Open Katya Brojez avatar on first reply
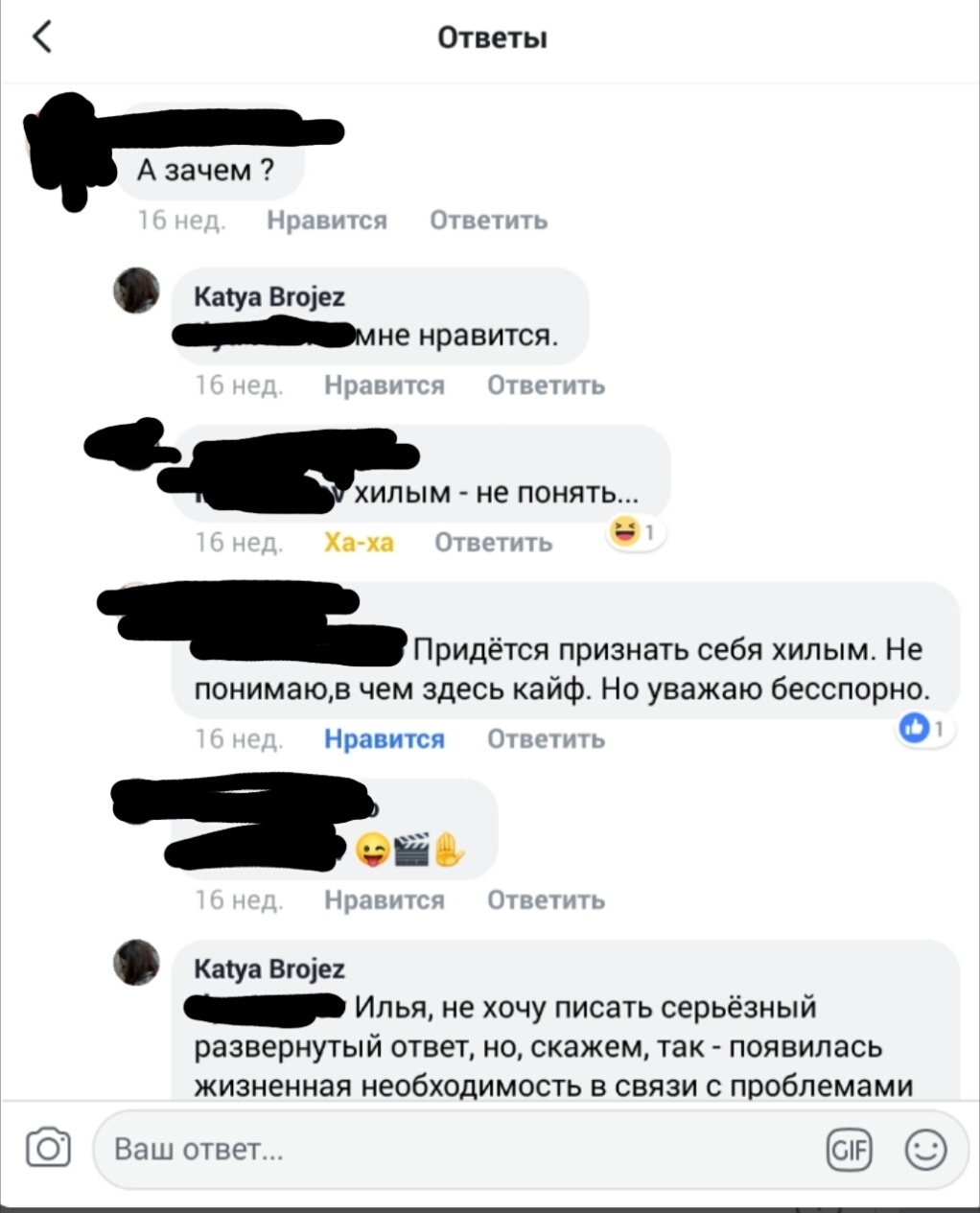Screen dimensions: 980x1213 click(x=136, y=291)
